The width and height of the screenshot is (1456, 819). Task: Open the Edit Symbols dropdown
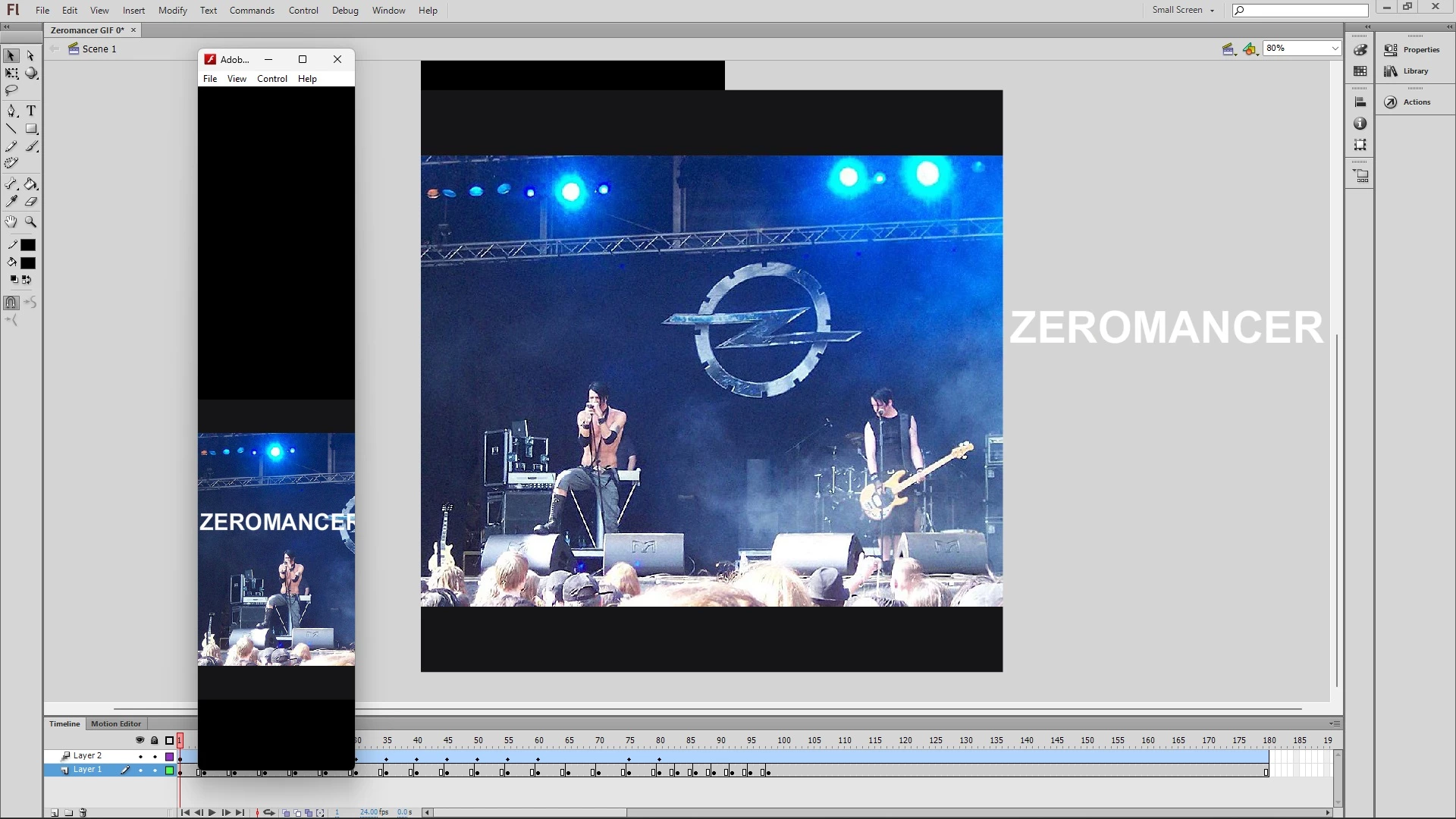point(1250,49)
